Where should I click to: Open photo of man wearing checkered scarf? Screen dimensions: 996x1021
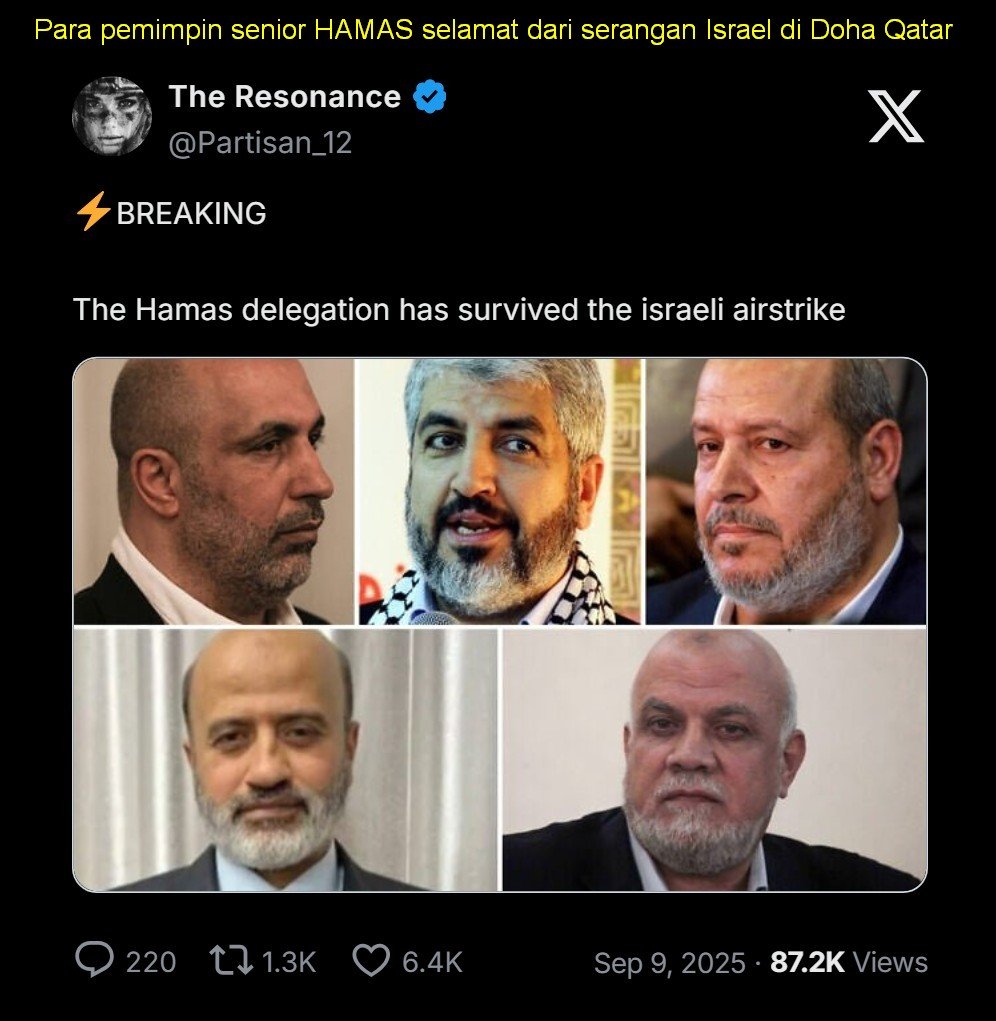point(500,492)
